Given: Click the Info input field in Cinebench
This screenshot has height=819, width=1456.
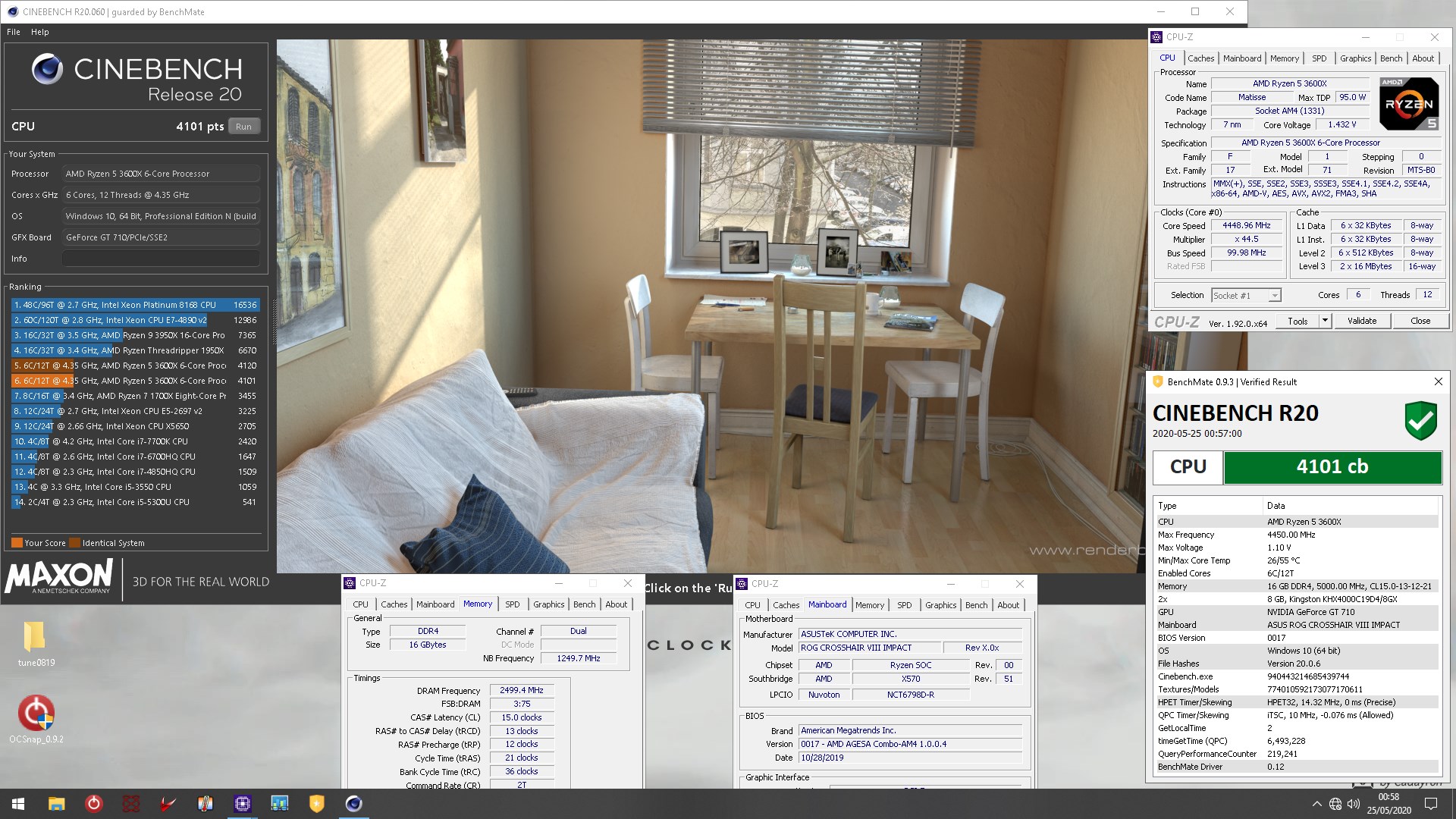Looking at the screenshot, I should (x=161, y=259).
